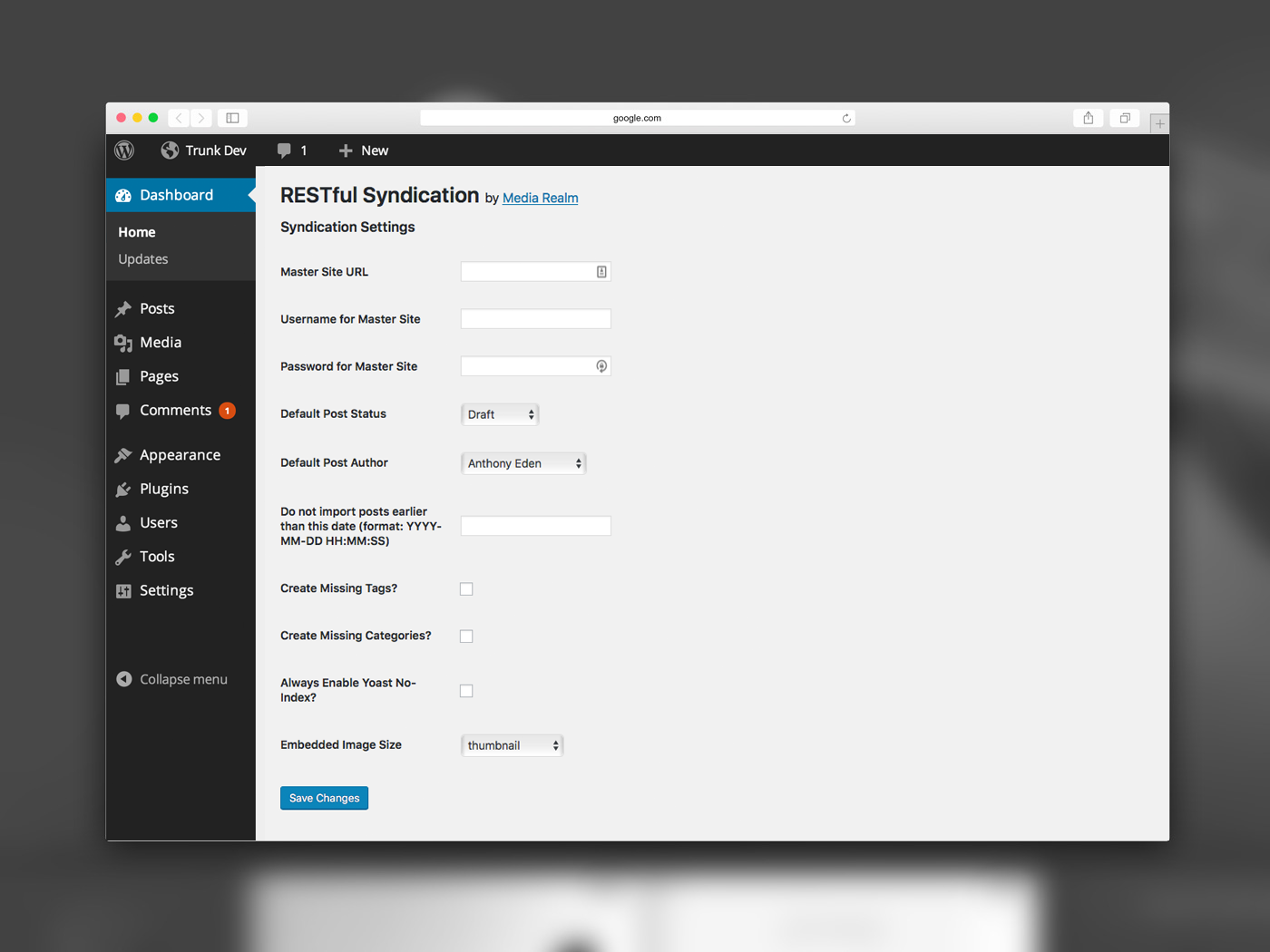Image resolution: width=1270 pixels, height=952 pixels.
Task: Collapse the admin menu
Action: pyautogui.click(x=172, y=679)
